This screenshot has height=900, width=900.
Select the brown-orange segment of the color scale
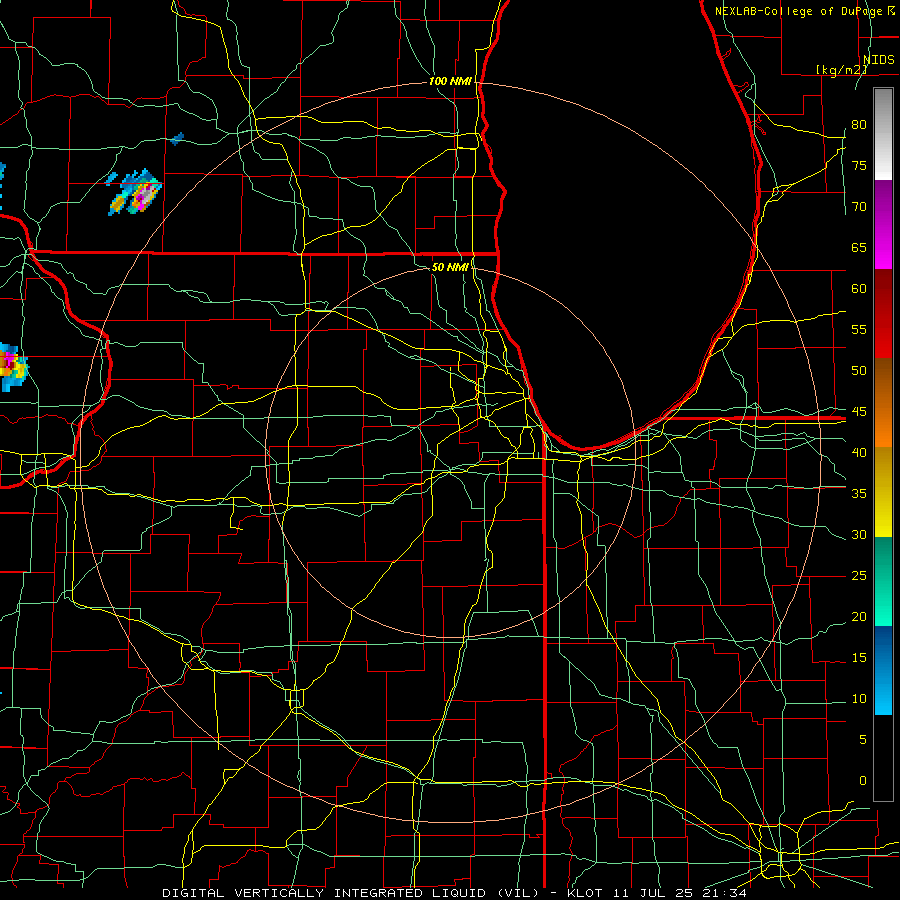(x=883, y=402)
